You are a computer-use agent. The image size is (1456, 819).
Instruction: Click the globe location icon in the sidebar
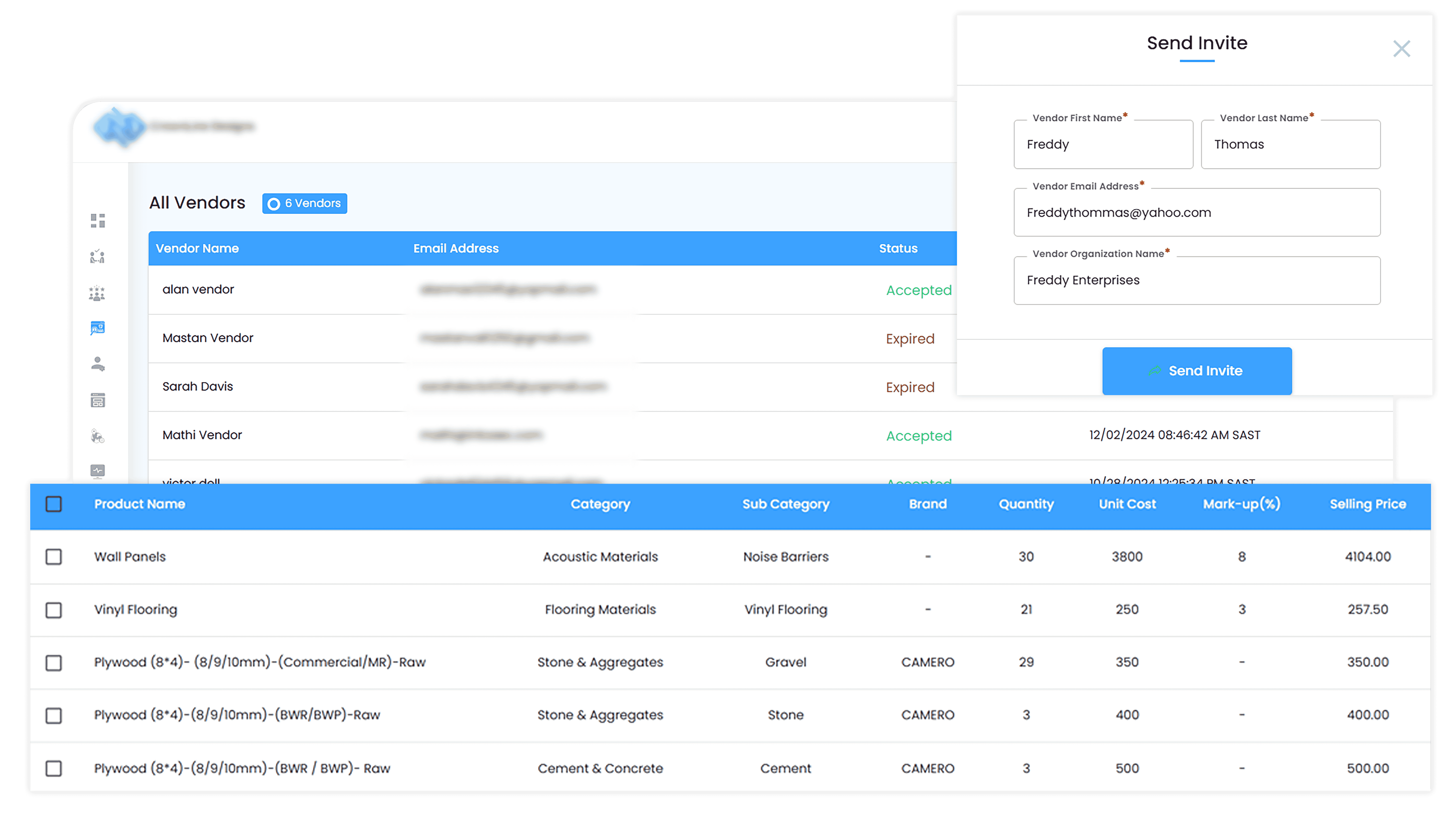[x=98, y=436]
